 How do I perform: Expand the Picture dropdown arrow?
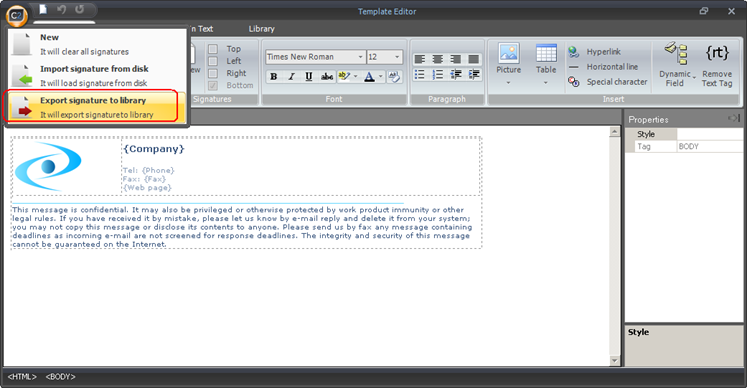pos(508,83)
